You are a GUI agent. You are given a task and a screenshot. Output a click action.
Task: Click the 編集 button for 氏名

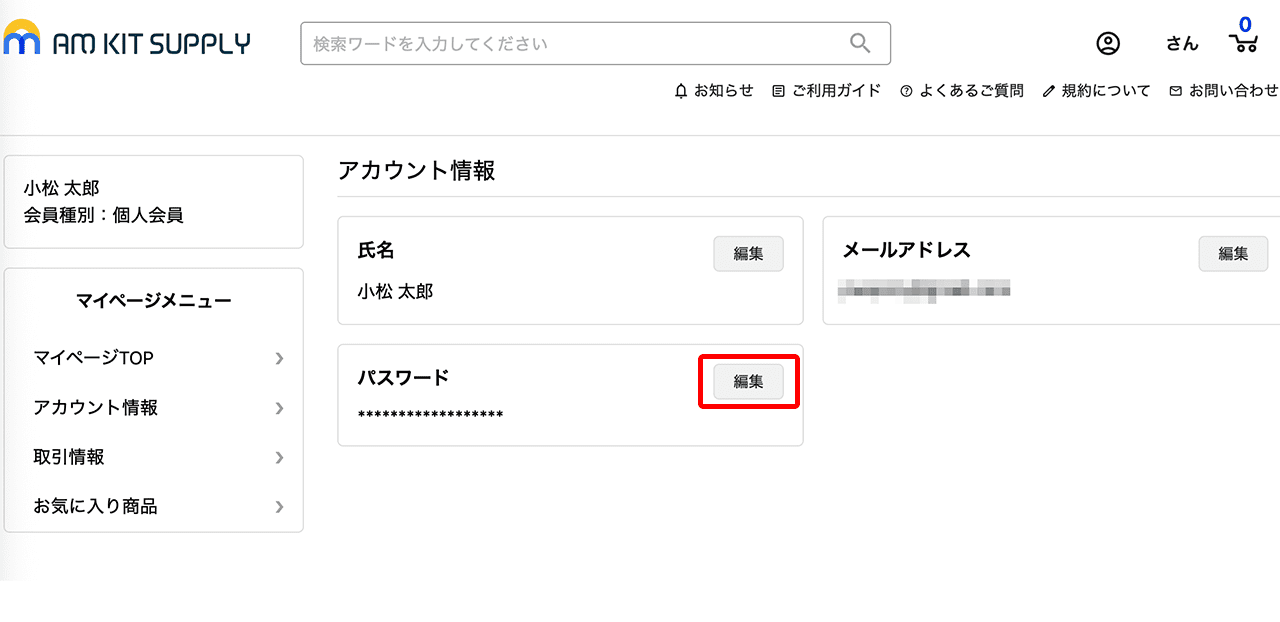(748, 253)
